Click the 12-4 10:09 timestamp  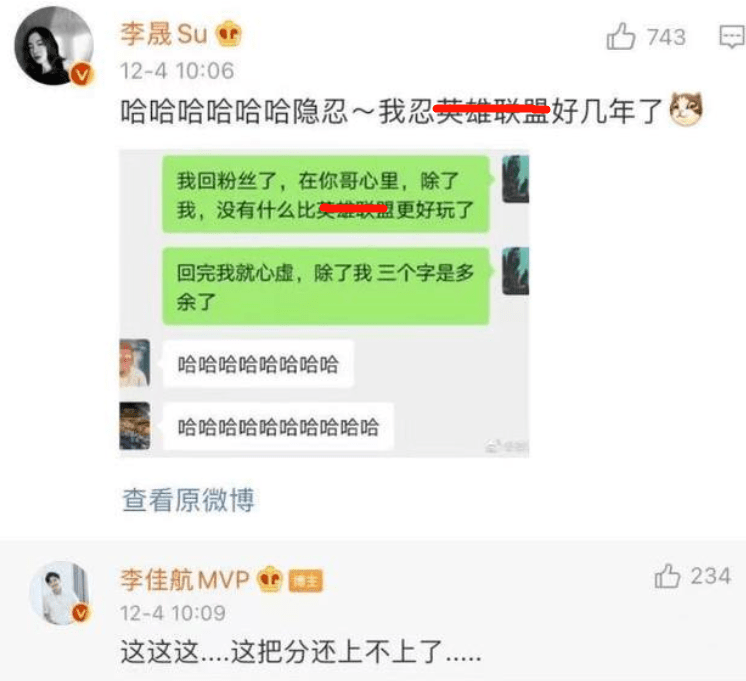173,613
